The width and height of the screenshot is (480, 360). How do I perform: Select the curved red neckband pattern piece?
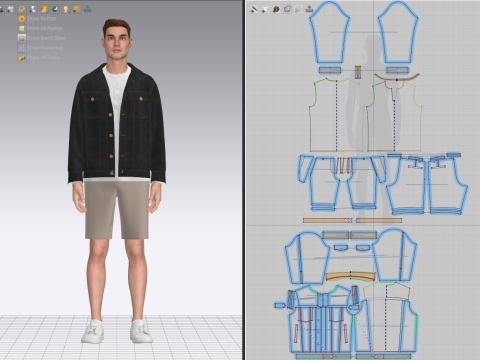(397, 78)
